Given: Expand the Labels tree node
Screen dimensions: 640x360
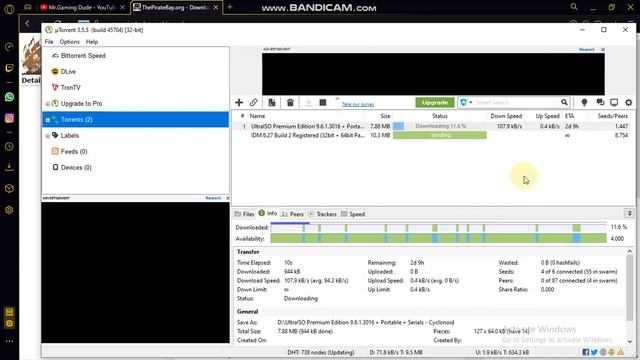Looking at the screenshot, I should pyautogui.click(x=47, y=136).
